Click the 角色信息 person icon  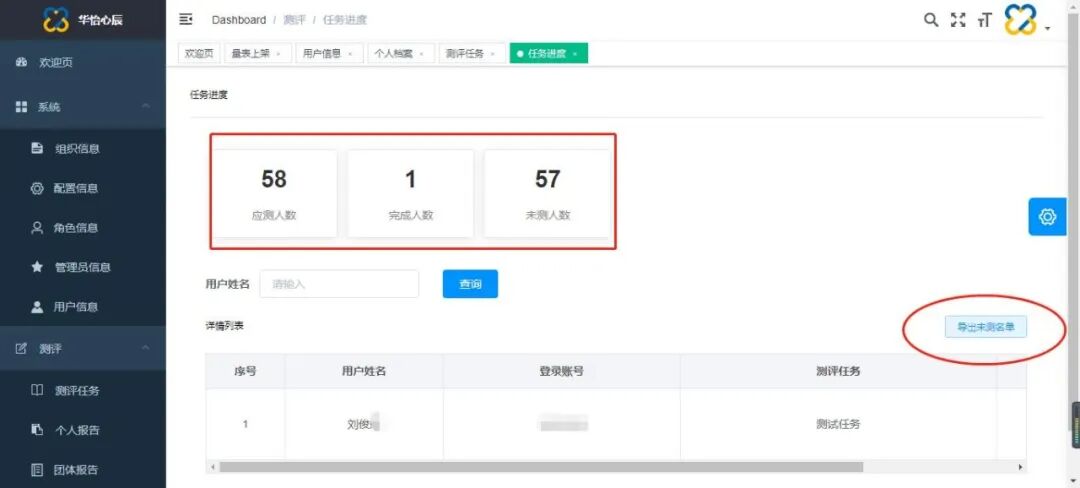pos(37,227)
